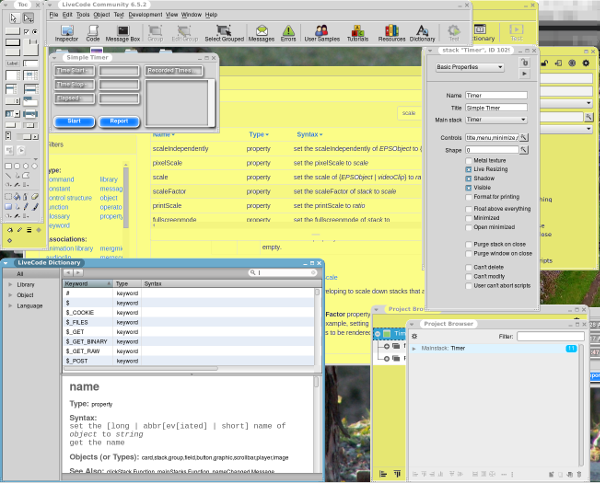This screenshot has height=483, width=600.
Task: Open the Resources toolbar icon
Action: point(391,33)
